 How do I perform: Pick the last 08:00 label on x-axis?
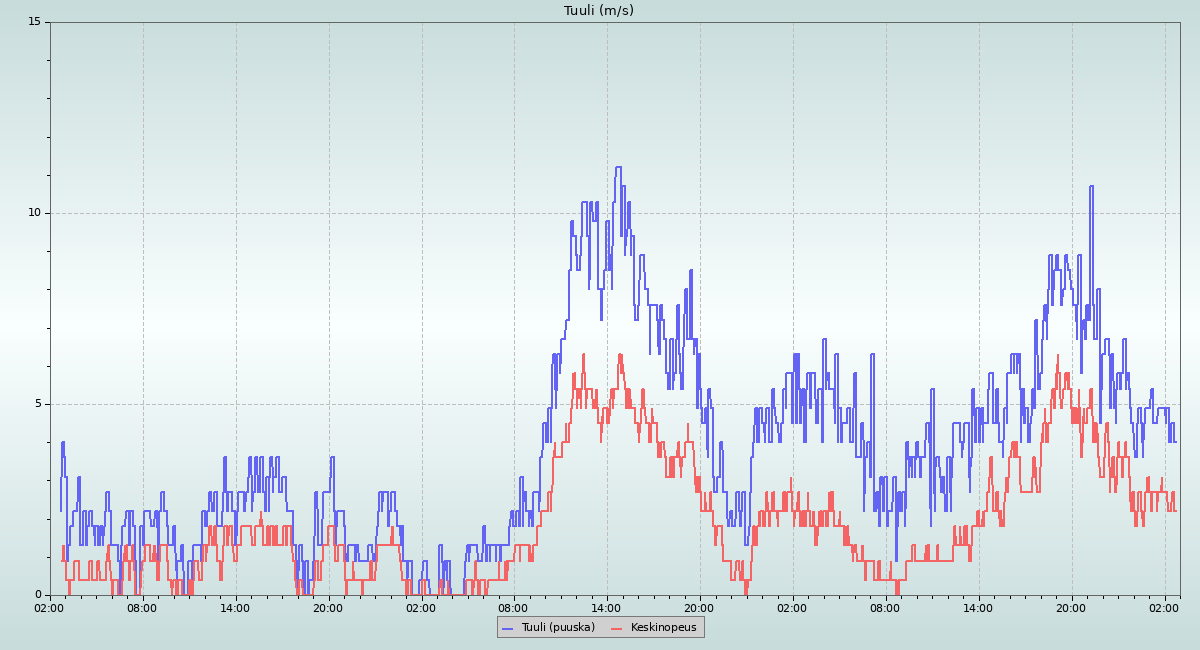pyautogui.click(x=885, y=607)
